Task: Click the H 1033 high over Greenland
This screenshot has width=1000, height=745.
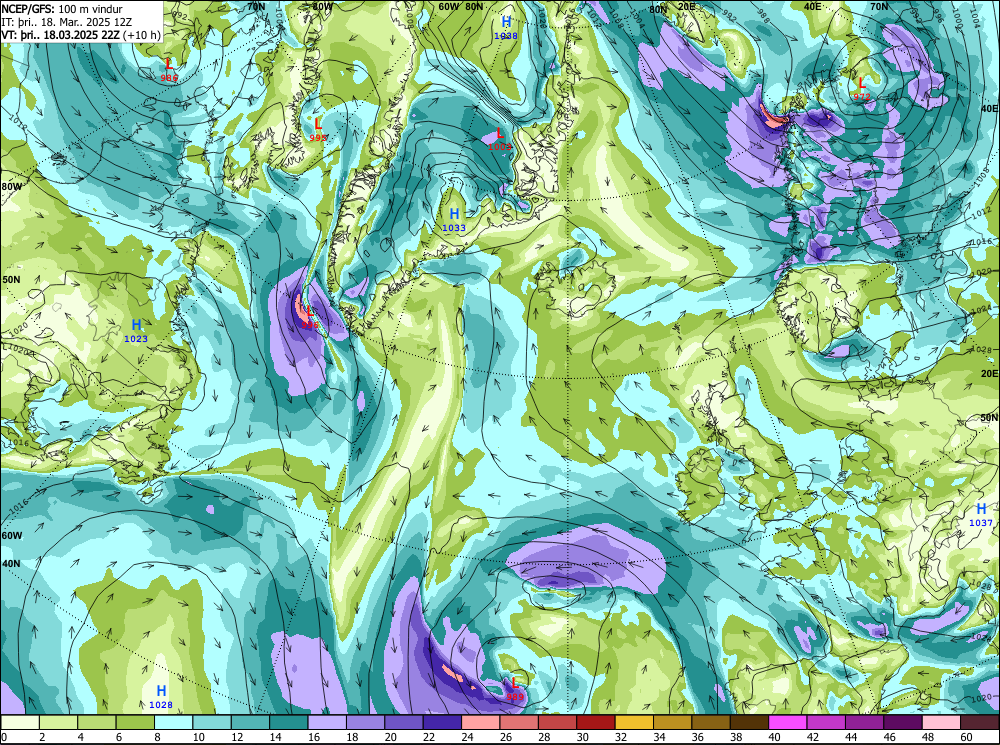Action: pos(454,219)
